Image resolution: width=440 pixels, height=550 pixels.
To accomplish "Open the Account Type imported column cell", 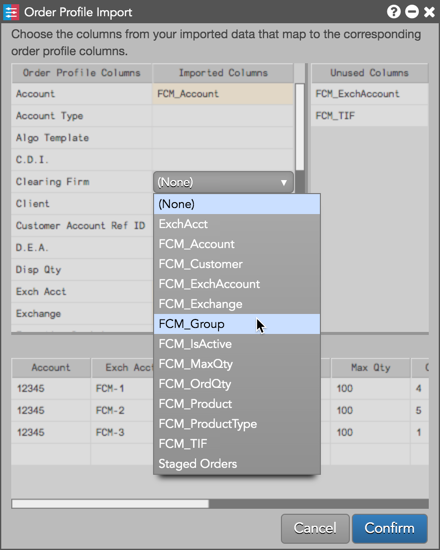I will tap(223, 116).
